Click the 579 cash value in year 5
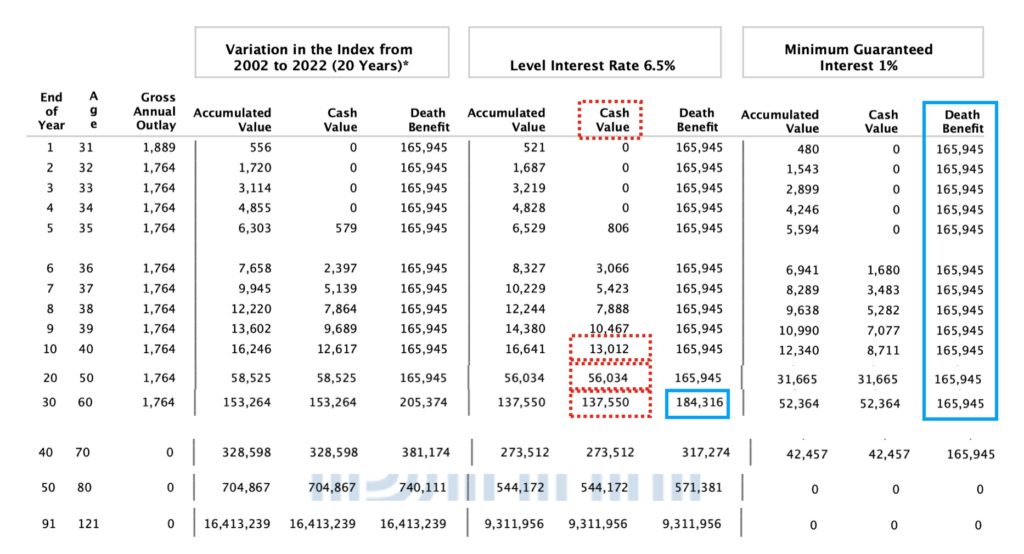 pos(345,229)
